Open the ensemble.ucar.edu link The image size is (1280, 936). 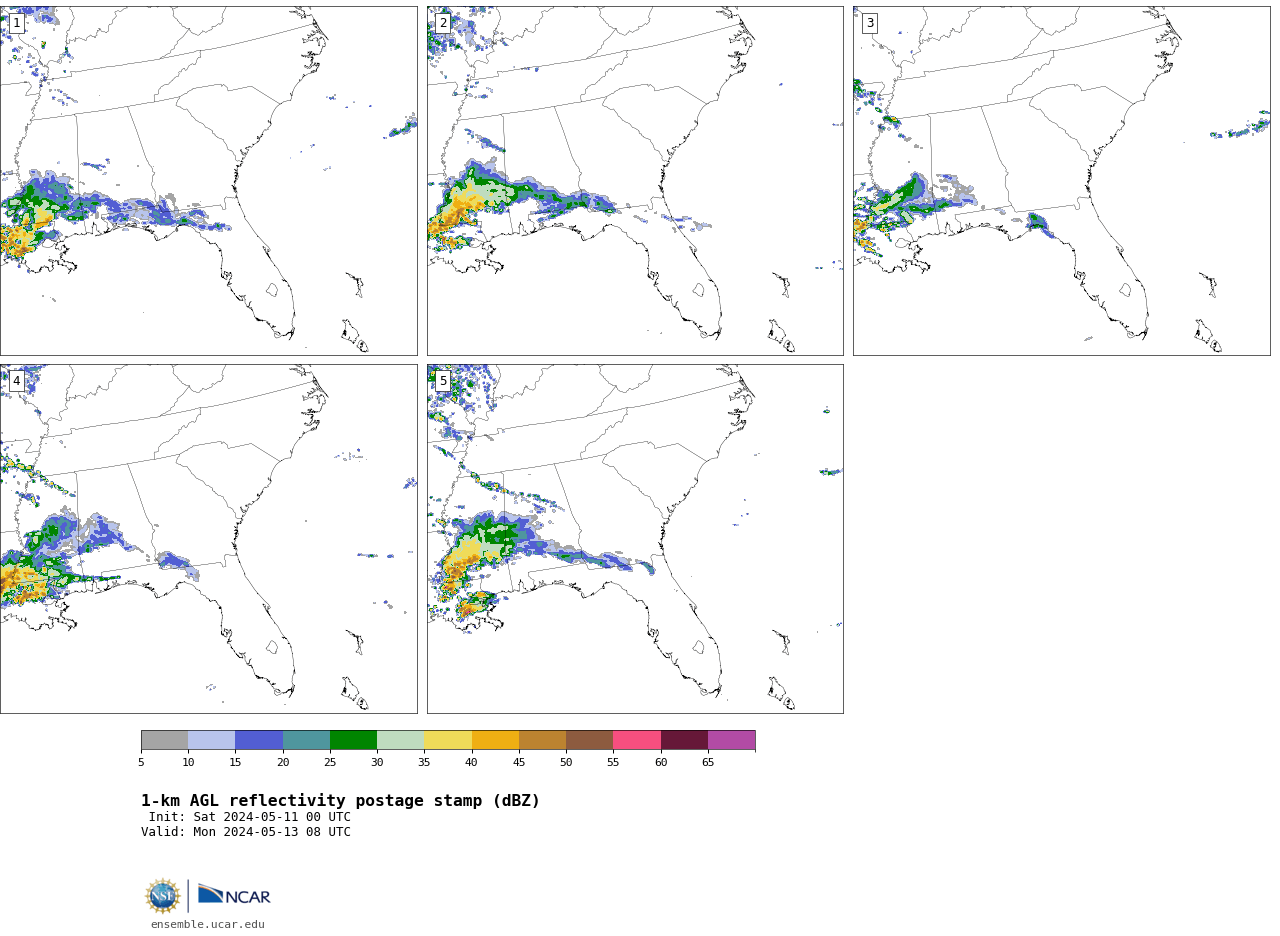[208, 925]
